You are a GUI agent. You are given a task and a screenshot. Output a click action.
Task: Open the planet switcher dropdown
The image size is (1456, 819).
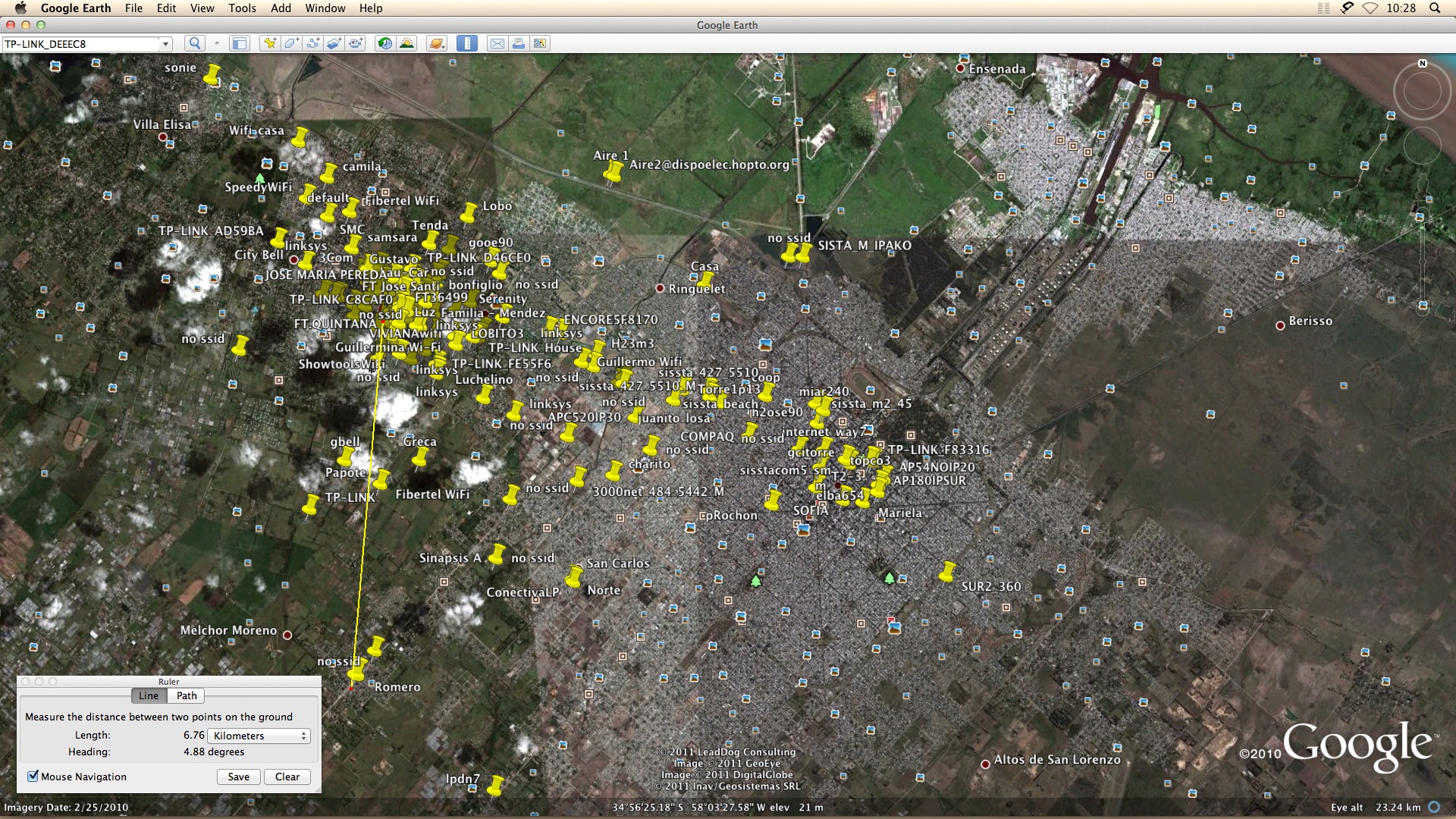pos(437,43)
